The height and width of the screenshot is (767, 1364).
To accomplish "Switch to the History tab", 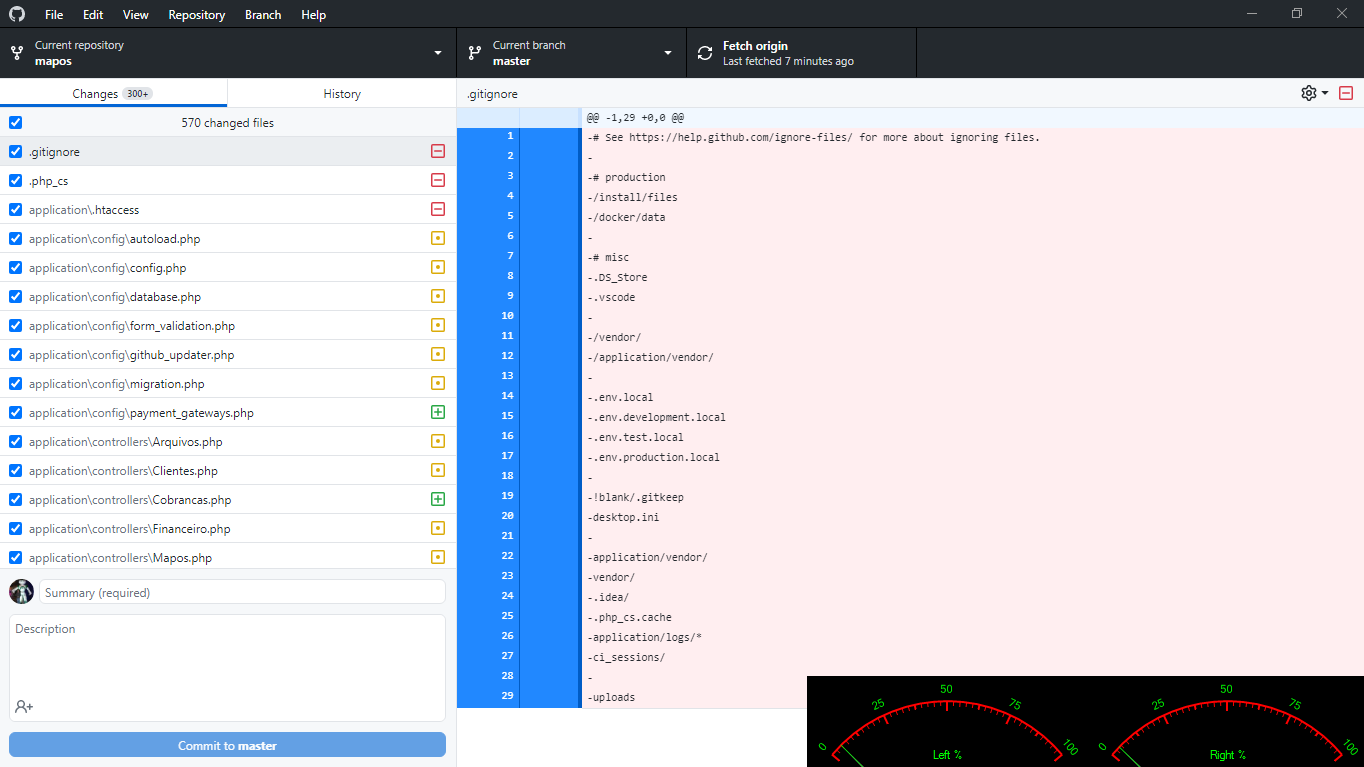I will 341,93.
